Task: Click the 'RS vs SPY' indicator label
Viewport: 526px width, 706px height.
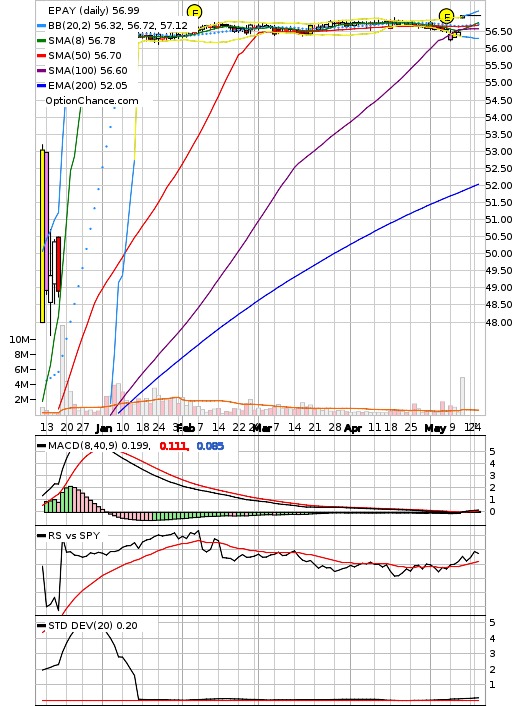Action: click(74, 535)
